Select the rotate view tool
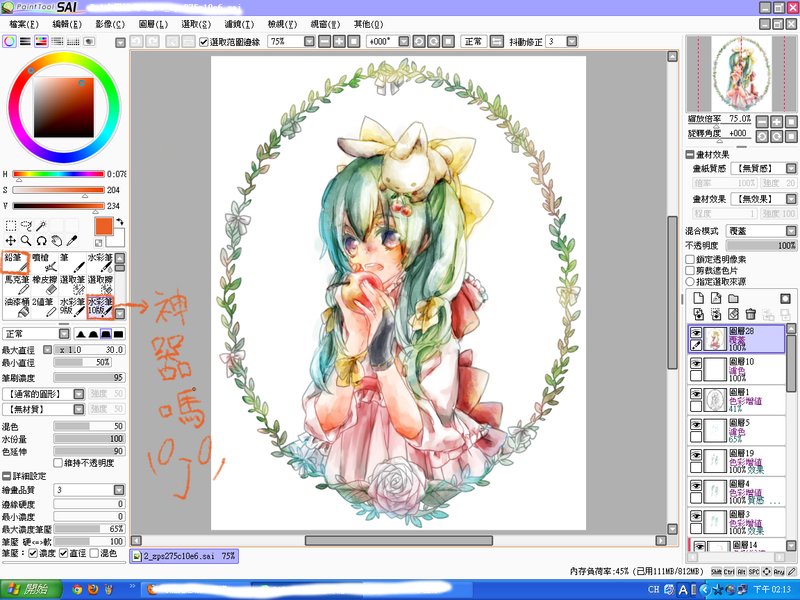Screen dimensions: 800x600 point(41,241)
